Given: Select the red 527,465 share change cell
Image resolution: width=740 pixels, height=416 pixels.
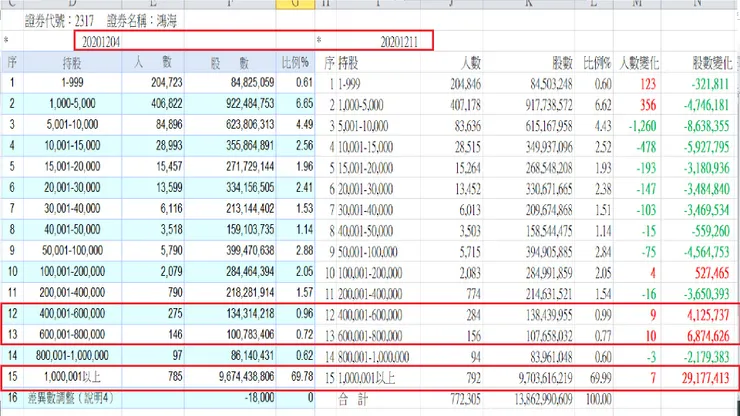Looking at the screenshot, I should click(x=712, y=273).
